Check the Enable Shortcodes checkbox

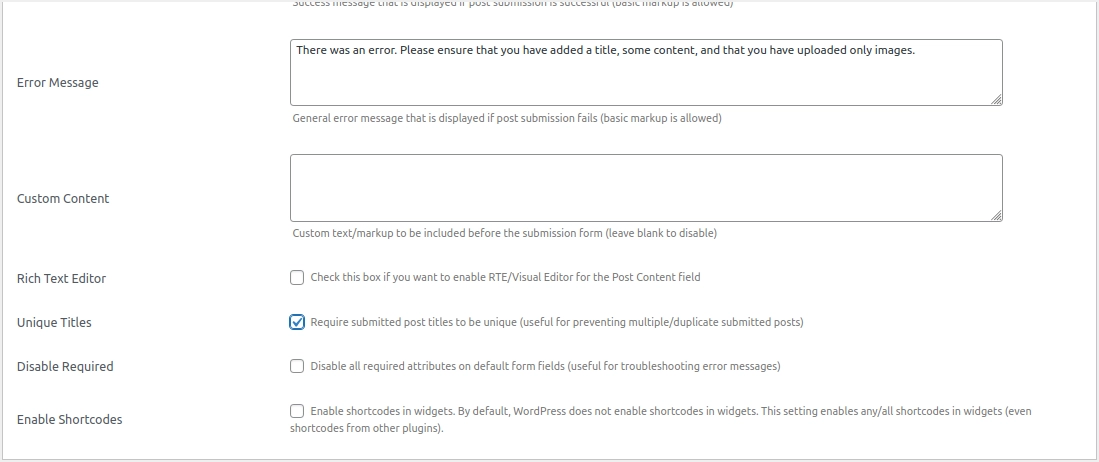tap(297, 411)
